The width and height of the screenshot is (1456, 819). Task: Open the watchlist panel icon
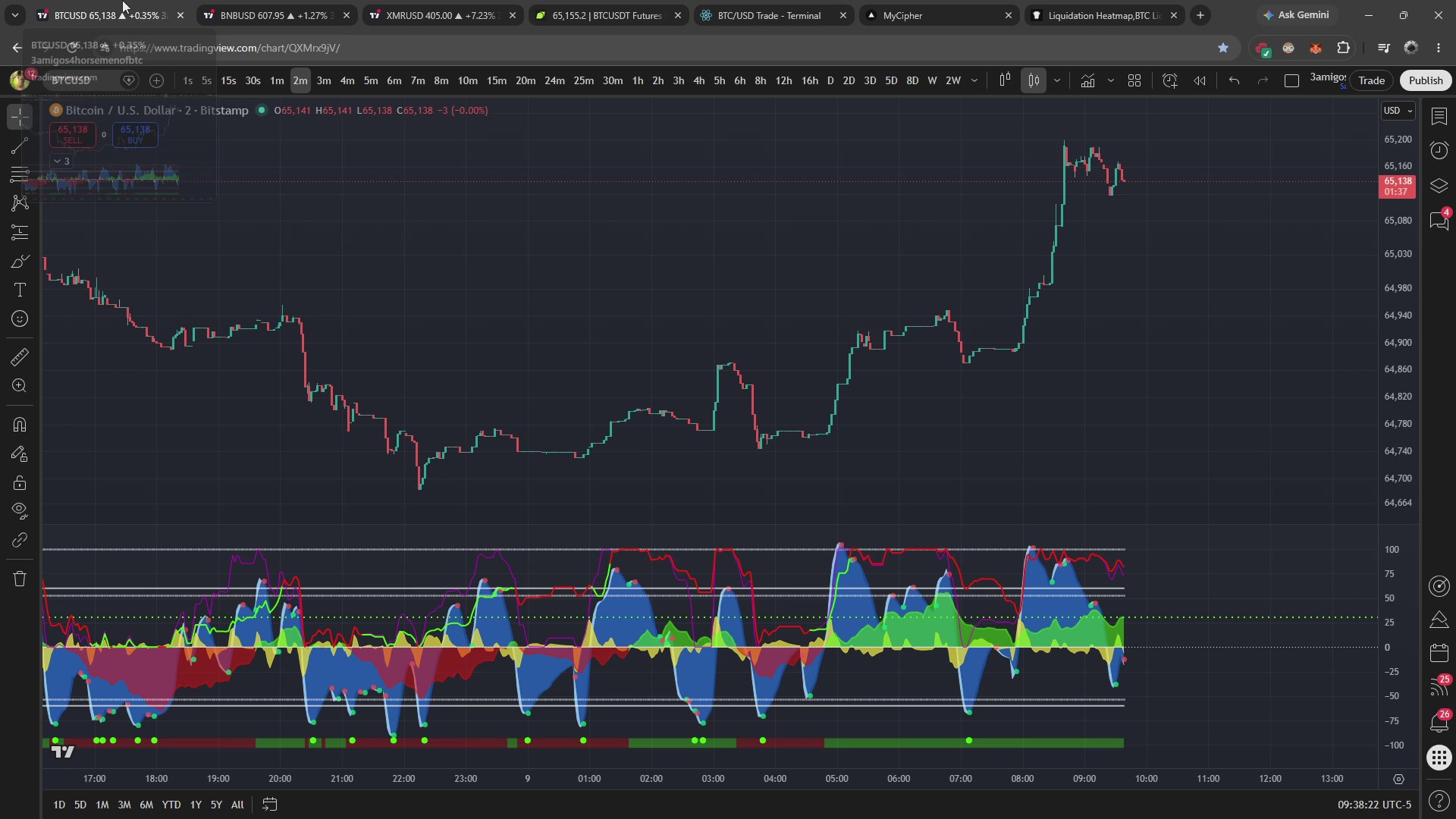1439,116
